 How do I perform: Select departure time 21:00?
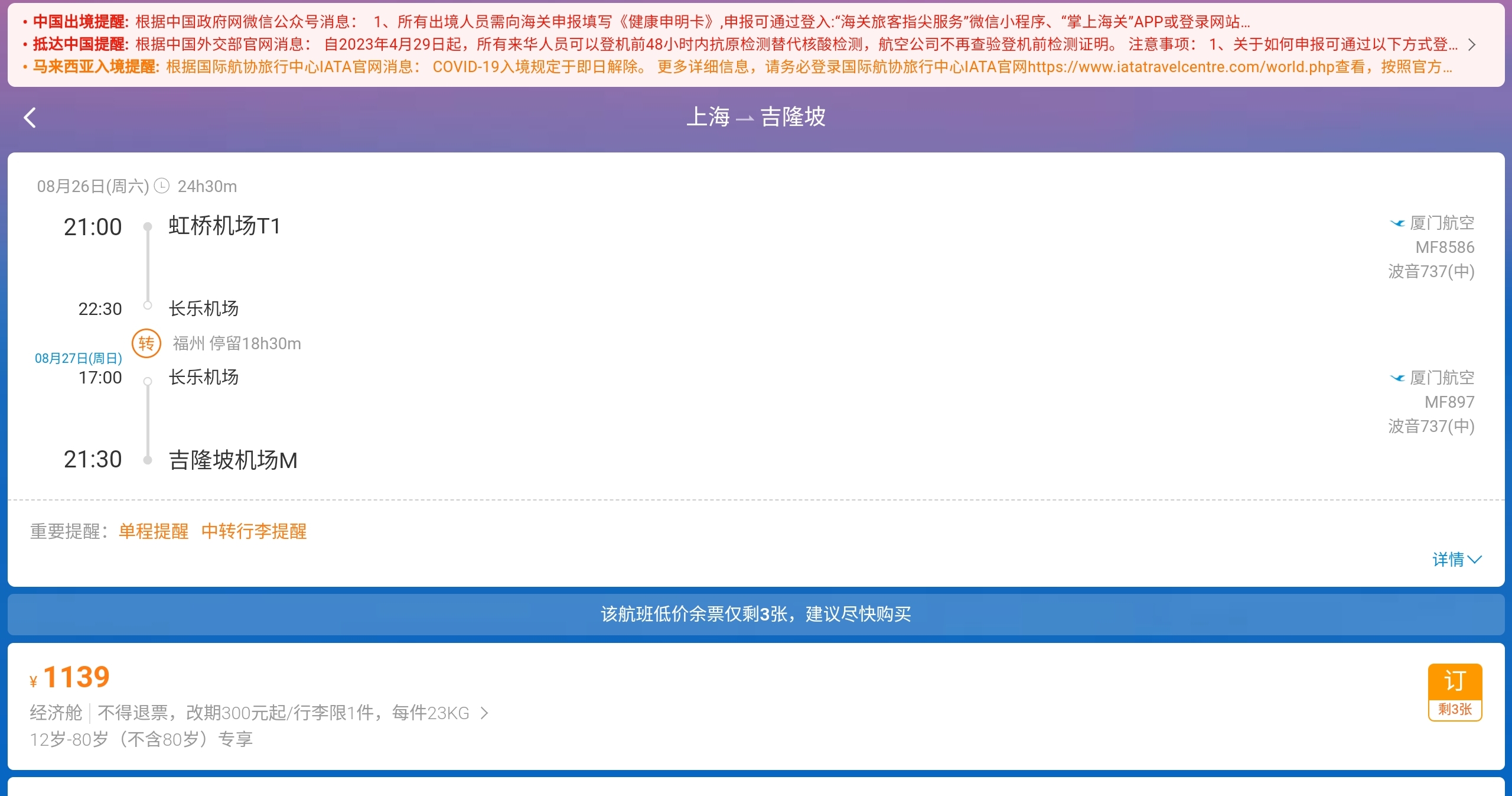pos(93,227)
